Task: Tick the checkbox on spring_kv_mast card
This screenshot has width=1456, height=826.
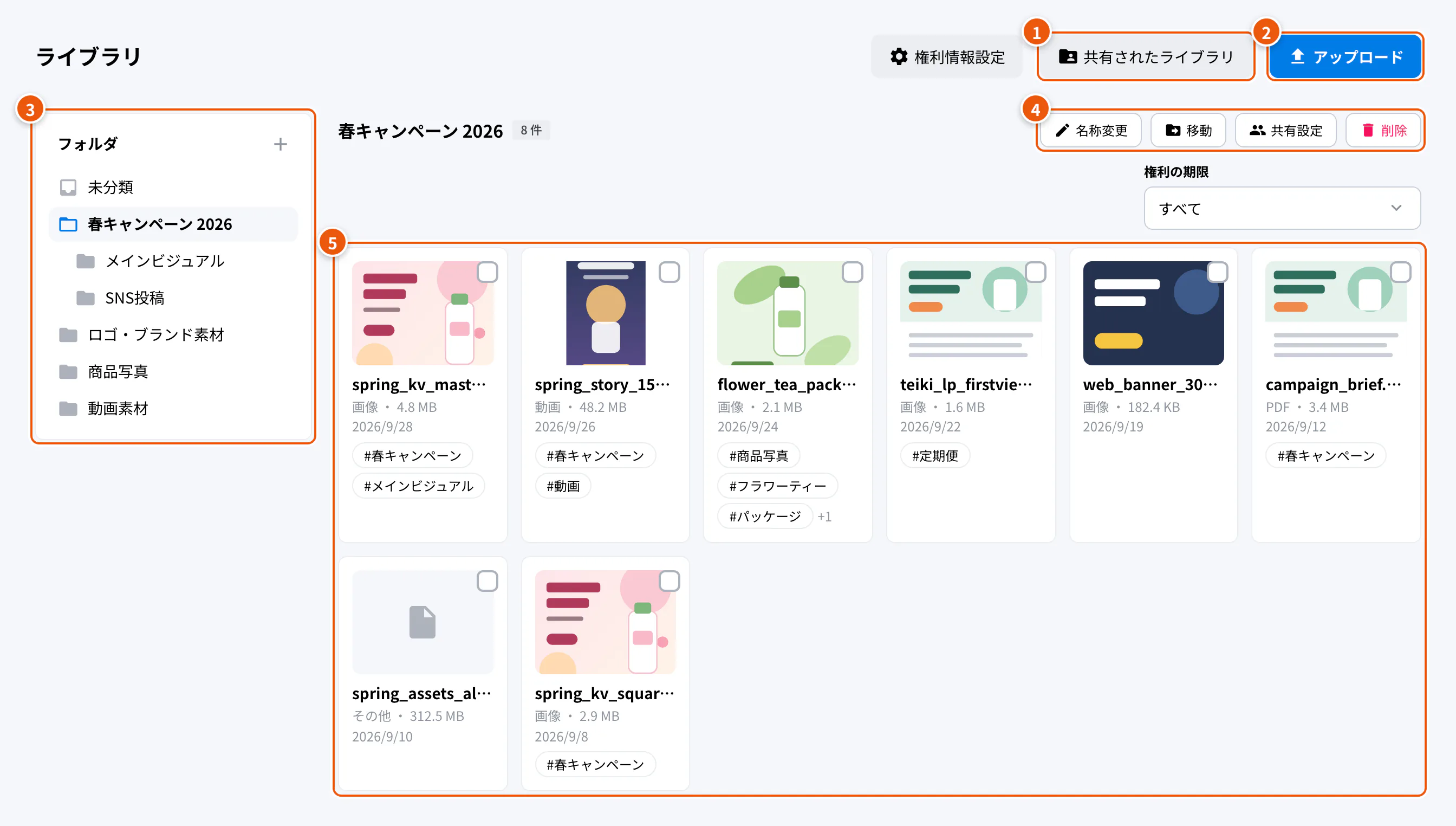Action: tap(487, 272)
